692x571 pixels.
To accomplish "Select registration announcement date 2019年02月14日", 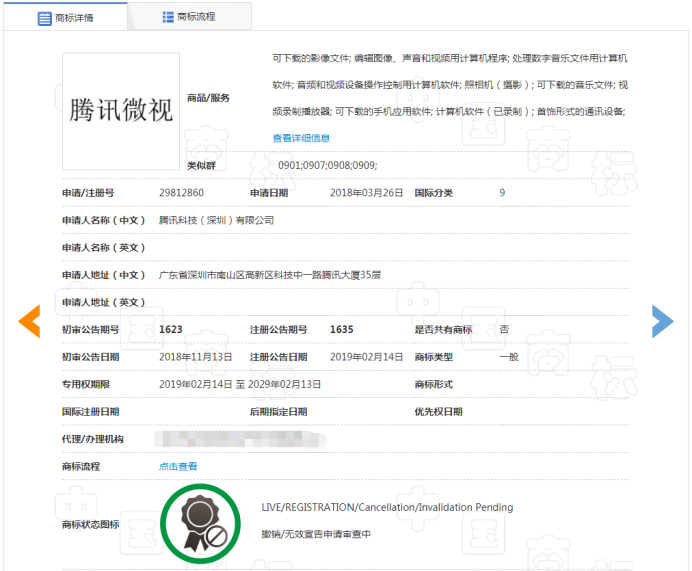I will pos(366,357).
